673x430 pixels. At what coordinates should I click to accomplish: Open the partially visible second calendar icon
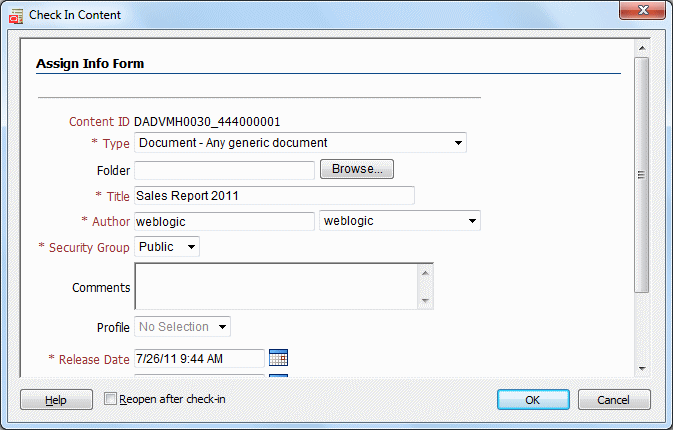point(278,376)
